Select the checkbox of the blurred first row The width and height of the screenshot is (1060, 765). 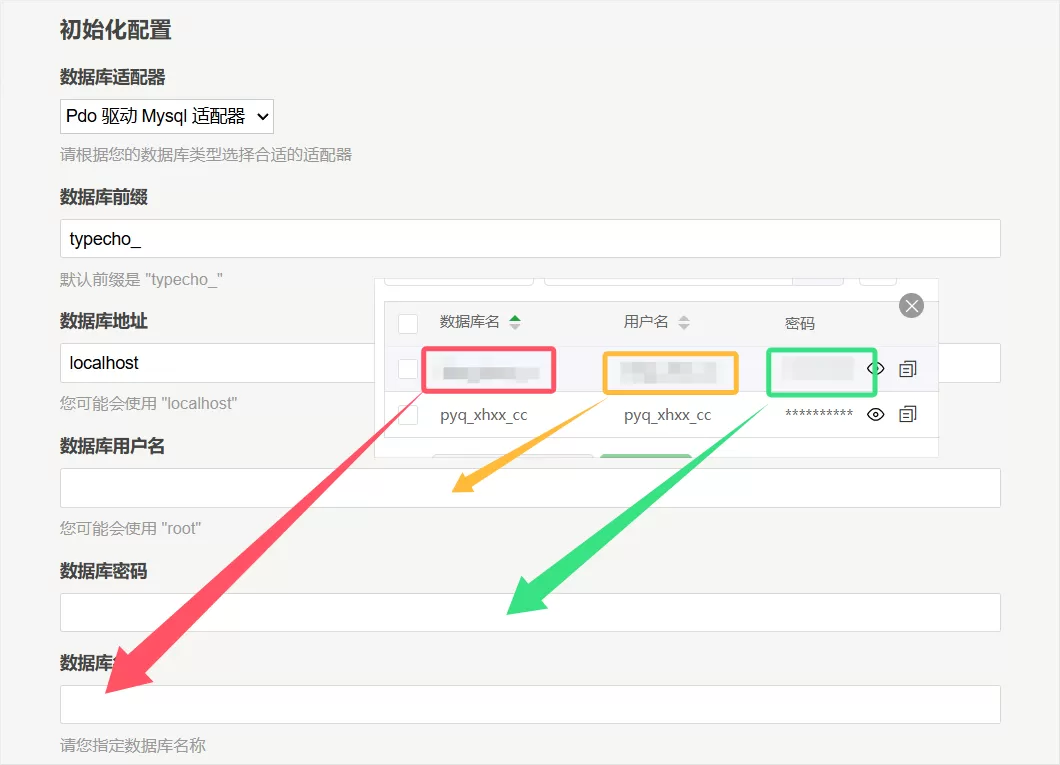[x=408, y=369]
